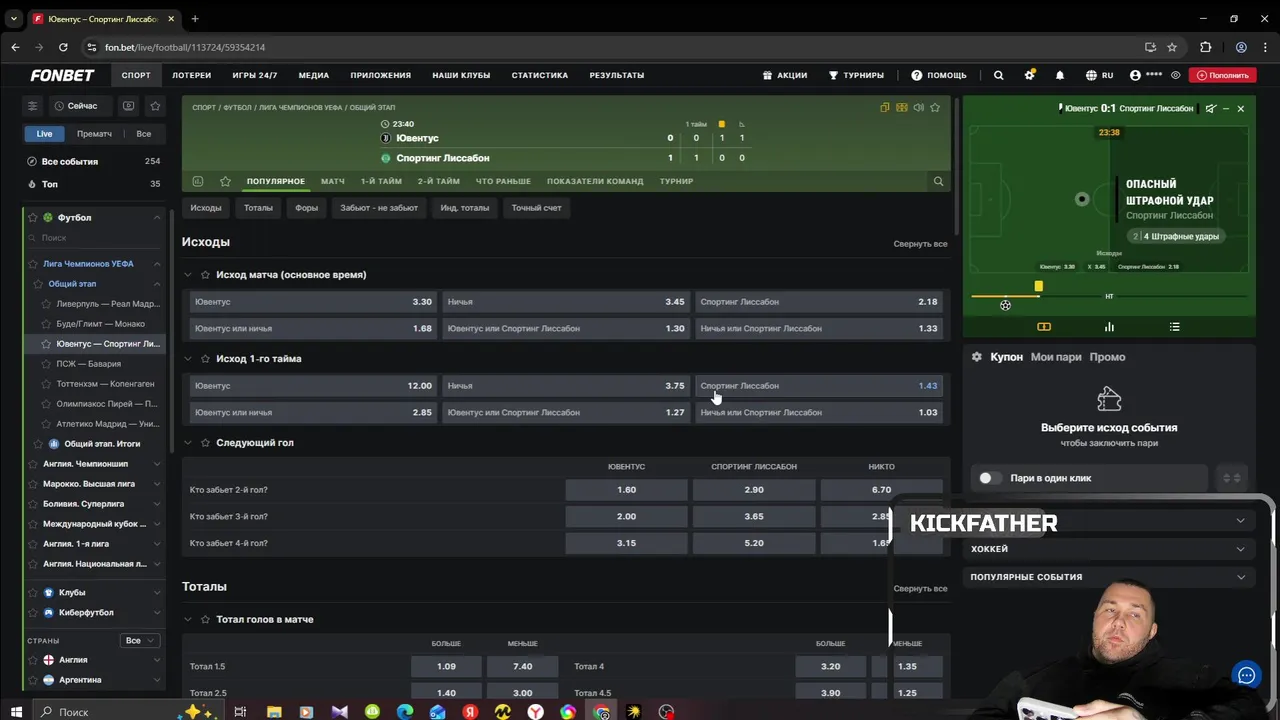
Task: Open the СТАТИСТИКА menu item
Action: coord(540,75)
